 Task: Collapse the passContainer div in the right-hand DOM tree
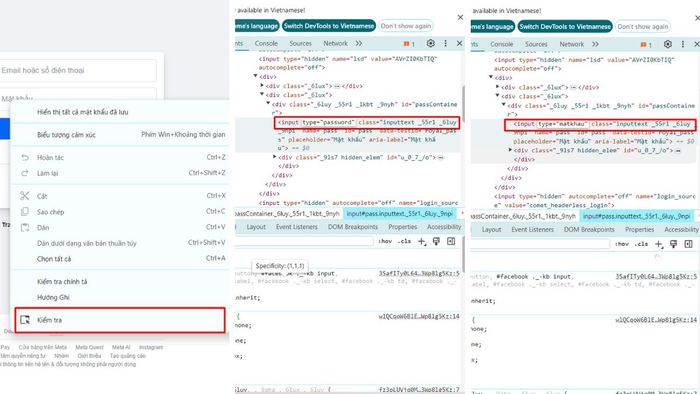pyautogui.click(x=504, y=105)
